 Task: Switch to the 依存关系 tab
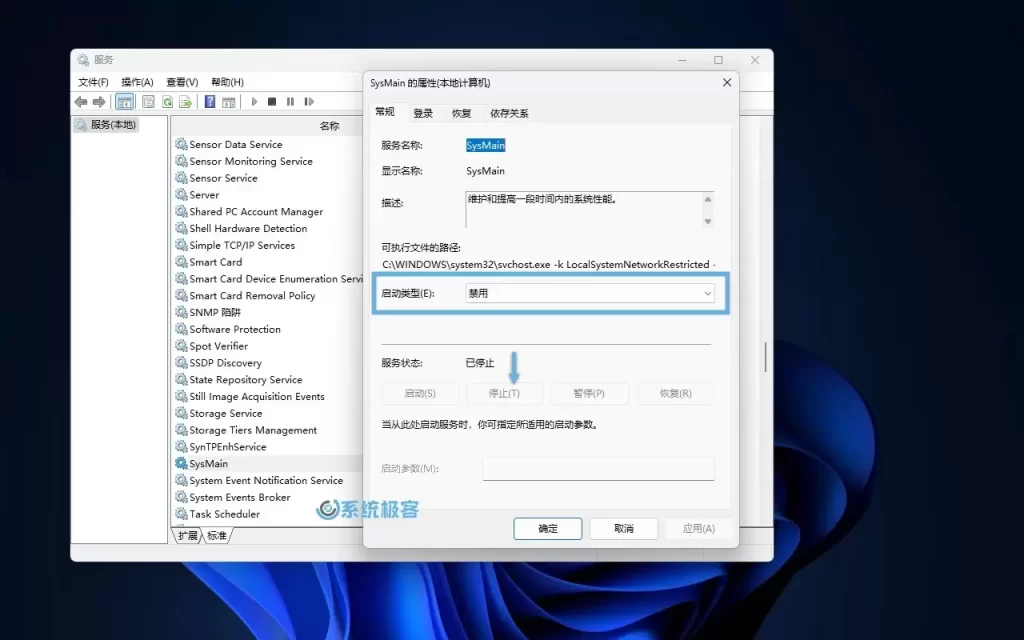tap(509, 113)
